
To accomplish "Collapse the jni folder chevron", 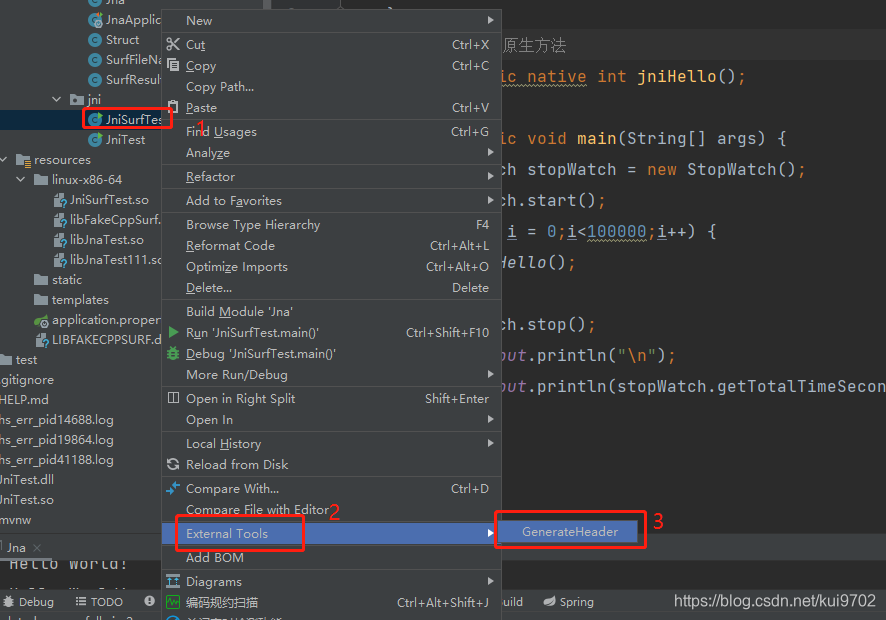I will click(x=57, y=99).
